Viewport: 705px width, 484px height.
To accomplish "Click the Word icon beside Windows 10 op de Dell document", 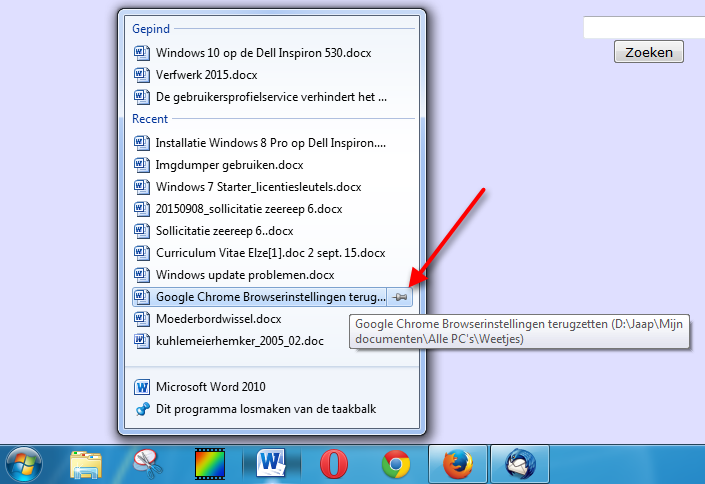I will [142, 53].
